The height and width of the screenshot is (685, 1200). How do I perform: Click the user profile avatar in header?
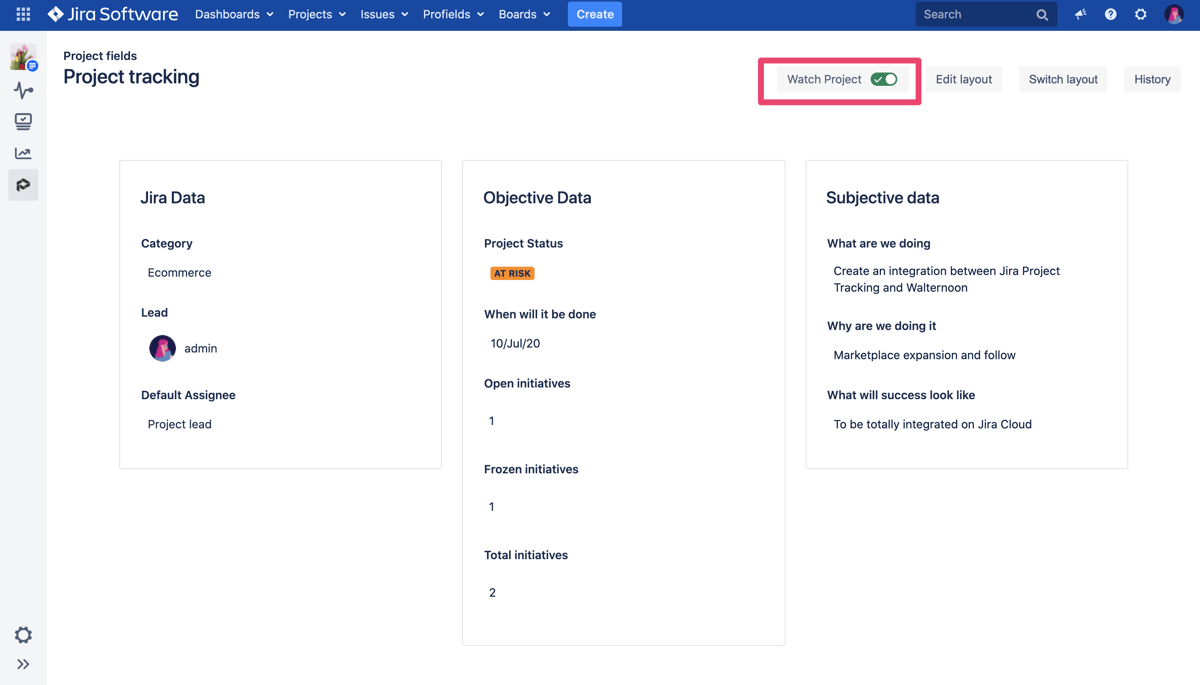1173,14
